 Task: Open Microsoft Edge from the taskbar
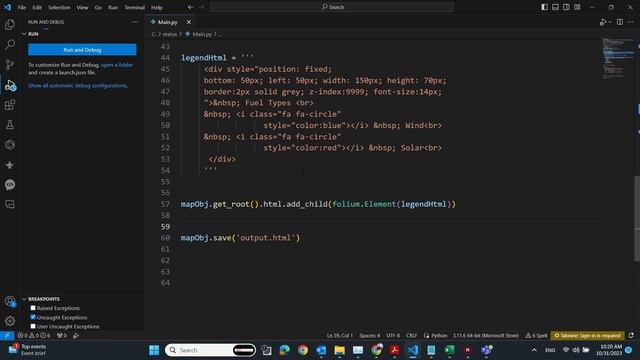(x=284, y=350)
